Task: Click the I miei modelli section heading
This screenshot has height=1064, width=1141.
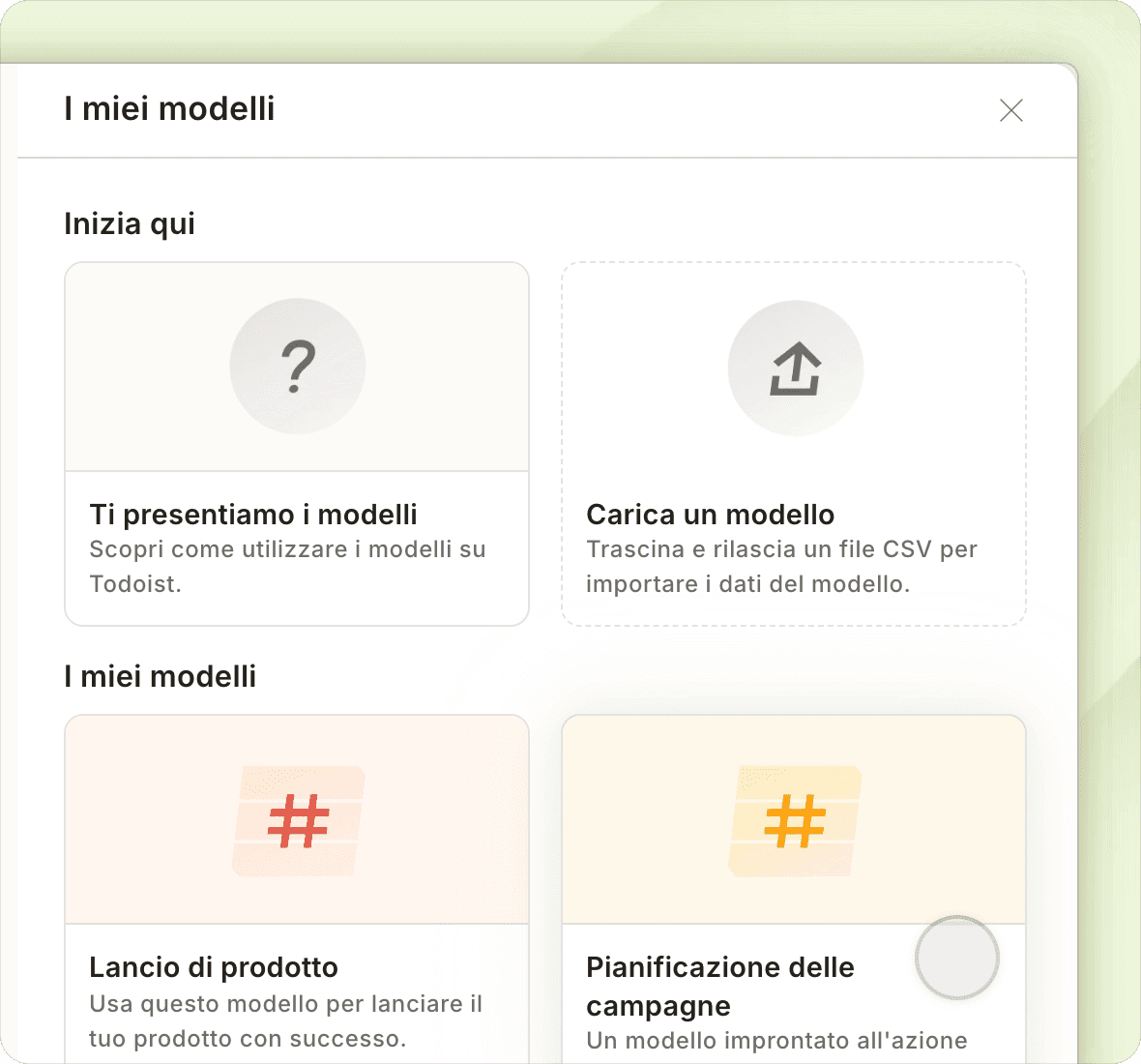Action: coord(160,676)
